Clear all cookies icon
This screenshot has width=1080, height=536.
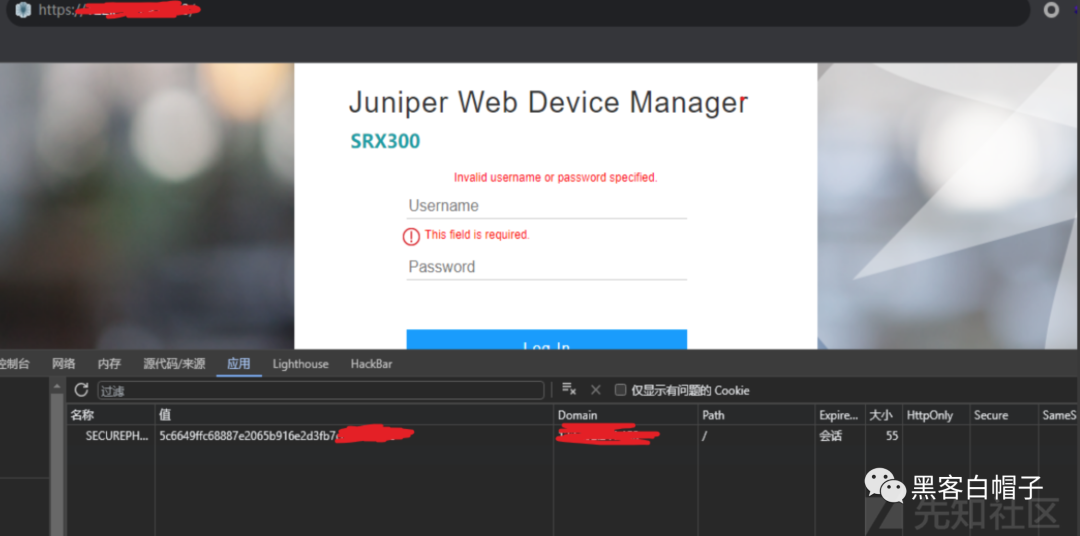[x=569, y=389]
